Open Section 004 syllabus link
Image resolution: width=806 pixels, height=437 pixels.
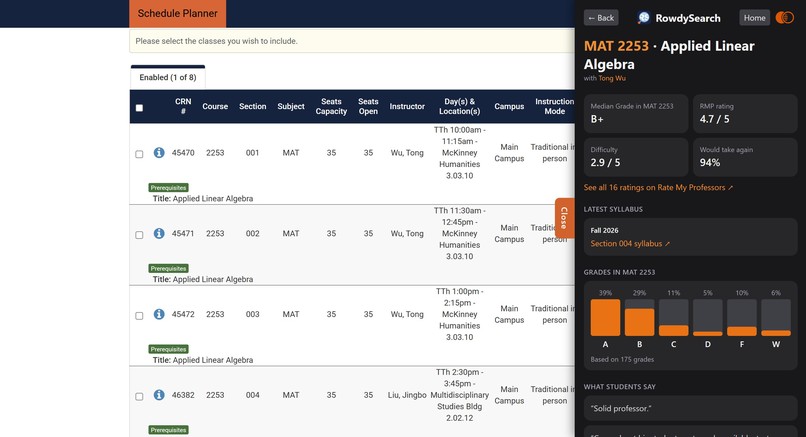click(630, 244)
